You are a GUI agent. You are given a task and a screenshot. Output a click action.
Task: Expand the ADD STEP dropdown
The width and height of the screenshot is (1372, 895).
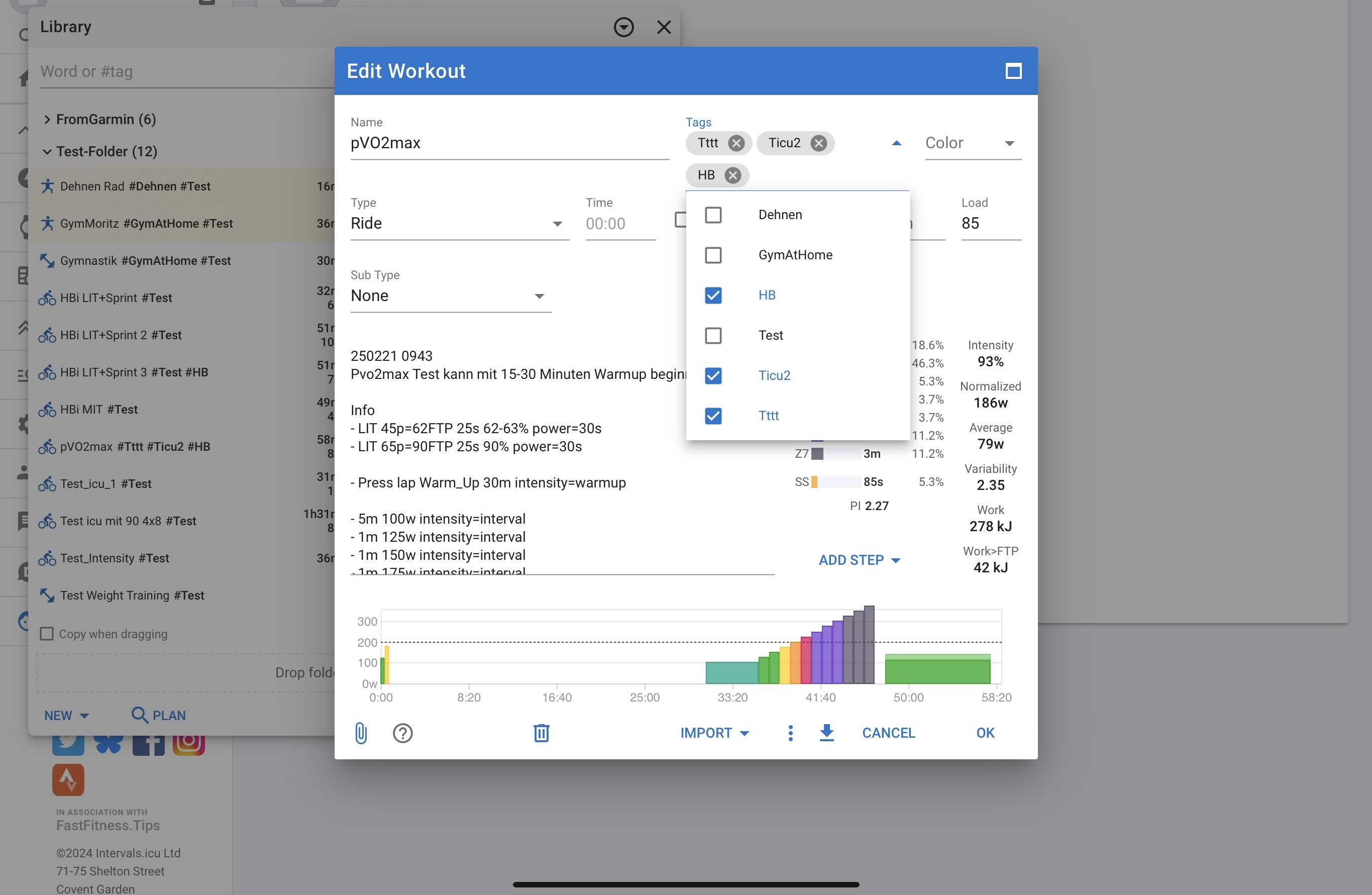coord(859,560)
